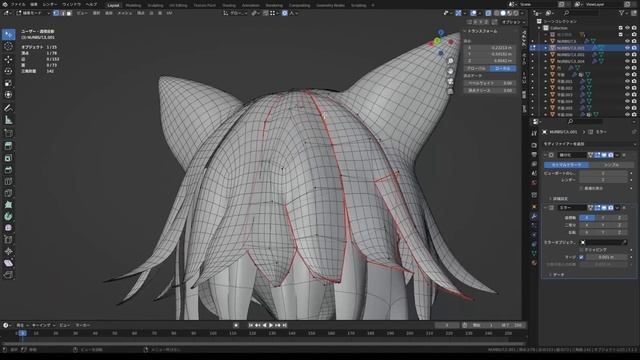Select the Inset Faces tool
This screenshot has height=360, width=640.
pyautogui.click(x=8, y=158)
